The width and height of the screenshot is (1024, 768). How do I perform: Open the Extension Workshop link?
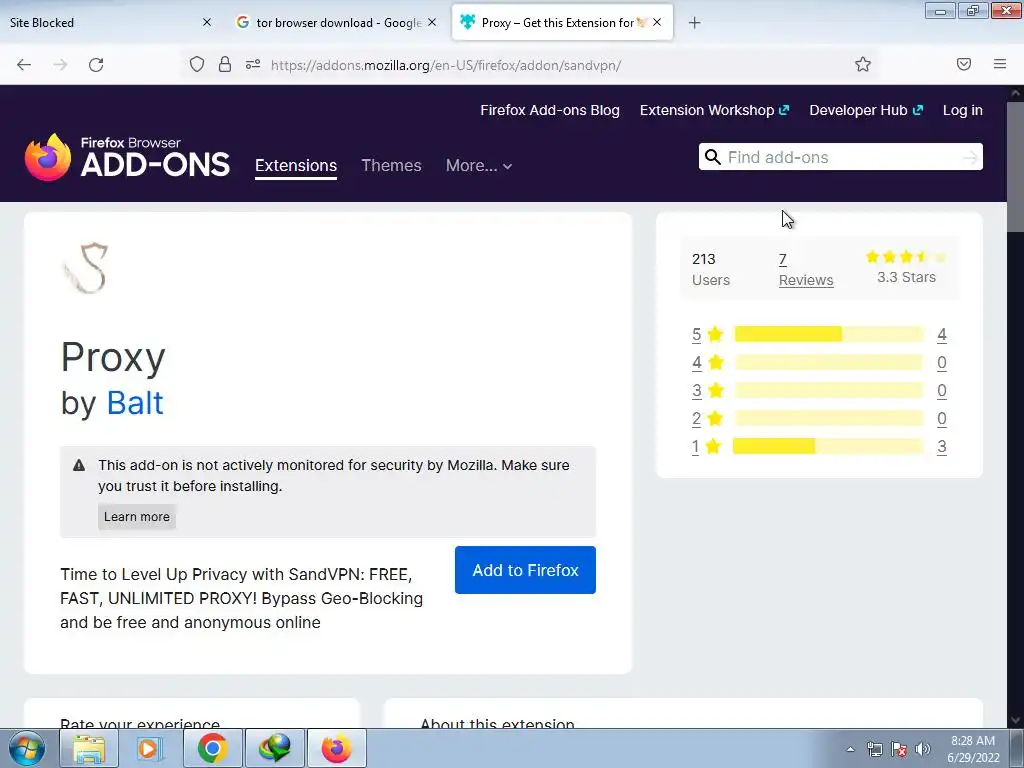714,110
